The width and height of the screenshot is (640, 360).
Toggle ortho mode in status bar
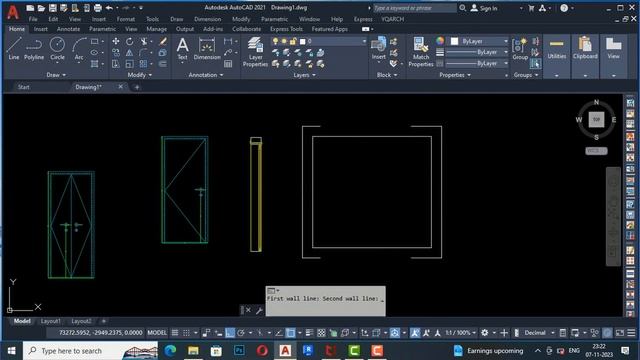pyautogui.click(x=230, y=333)
